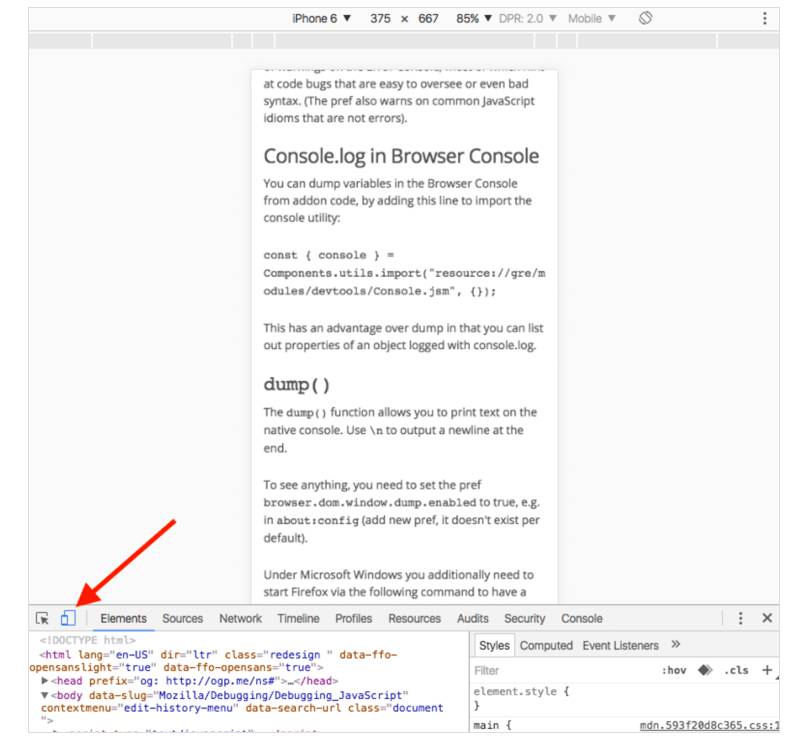This screenshot has width=808, height=742.
Task: Open the 85% zoom dropdown
Action: coord(474,19)
